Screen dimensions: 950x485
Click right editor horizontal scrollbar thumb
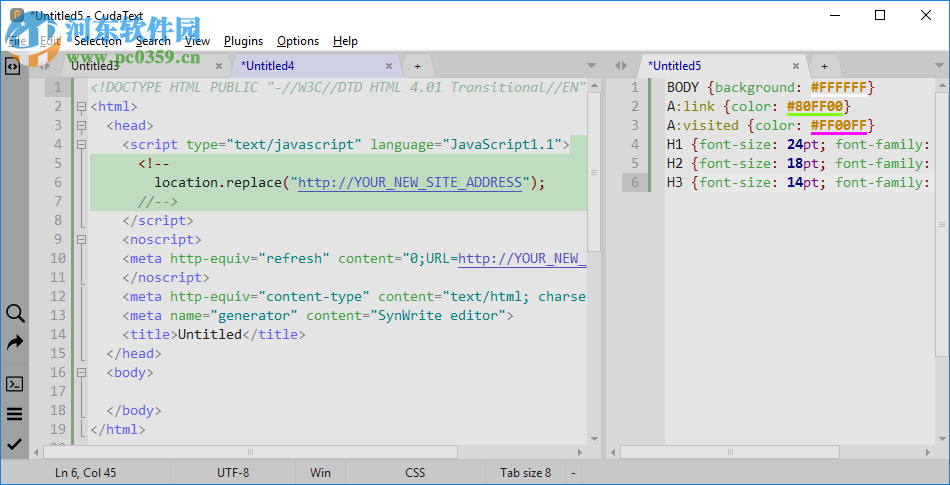(x=730, y=452)
